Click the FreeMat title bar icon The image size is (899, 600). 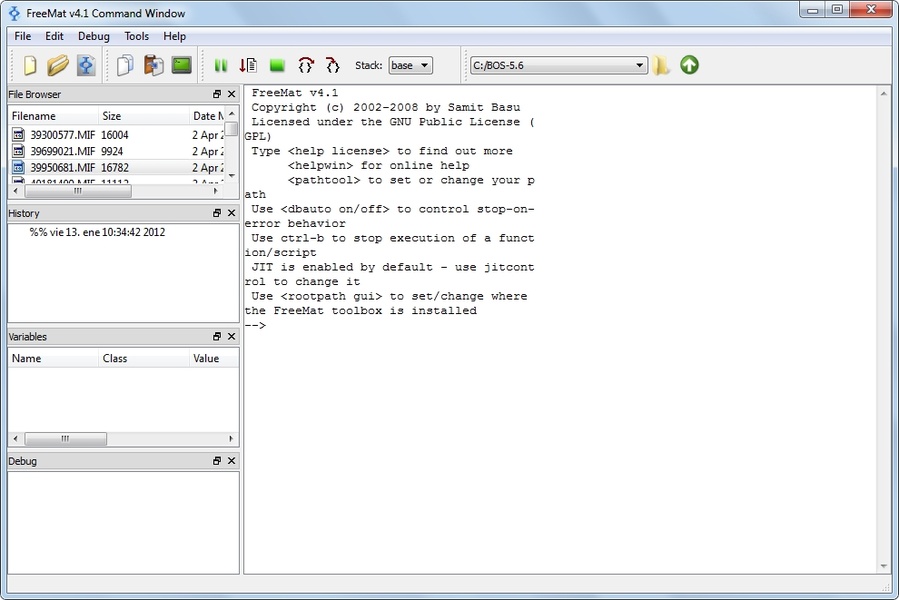pyautogui.click(x=14, y=13)
